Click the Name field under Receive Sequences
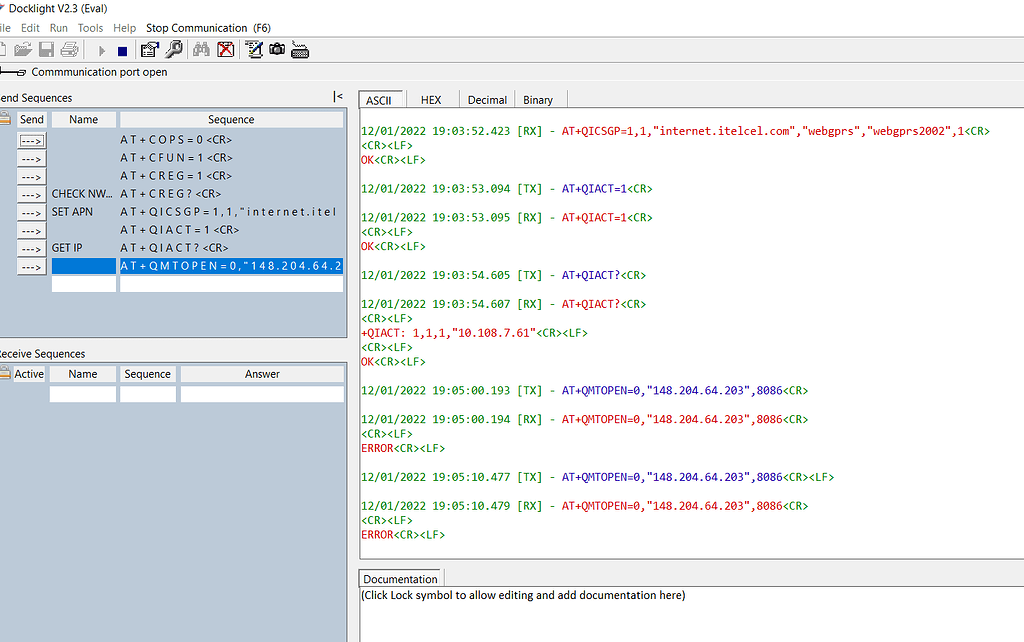 tap(83, 391)
